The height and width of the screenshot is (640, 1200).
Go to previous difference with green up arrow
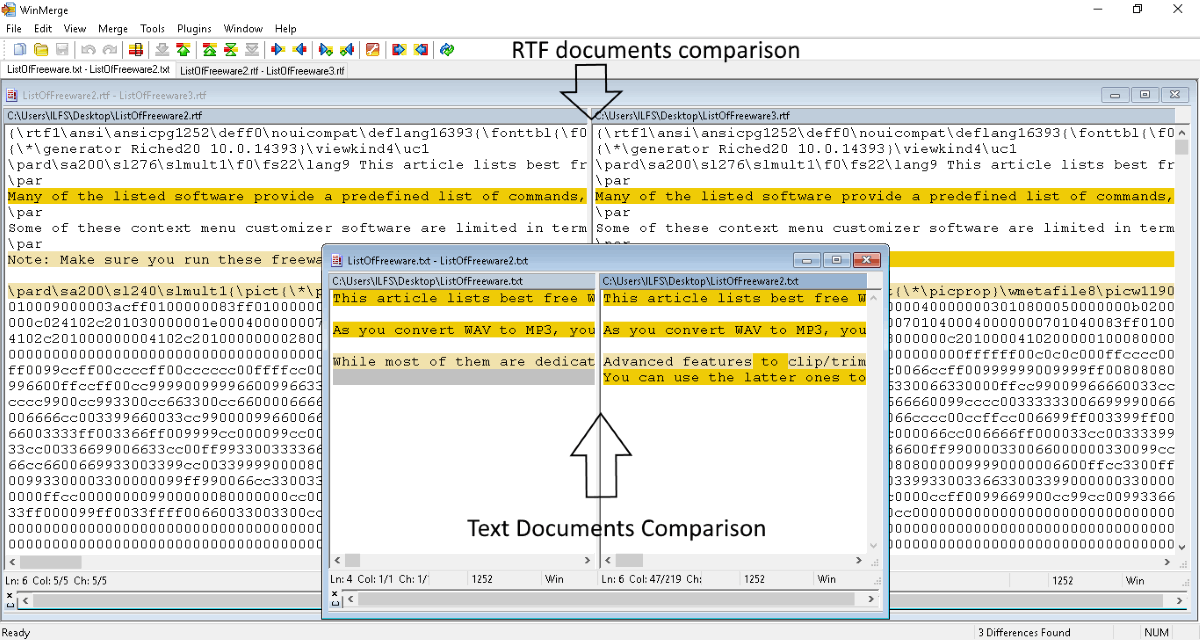click(183, 49)
